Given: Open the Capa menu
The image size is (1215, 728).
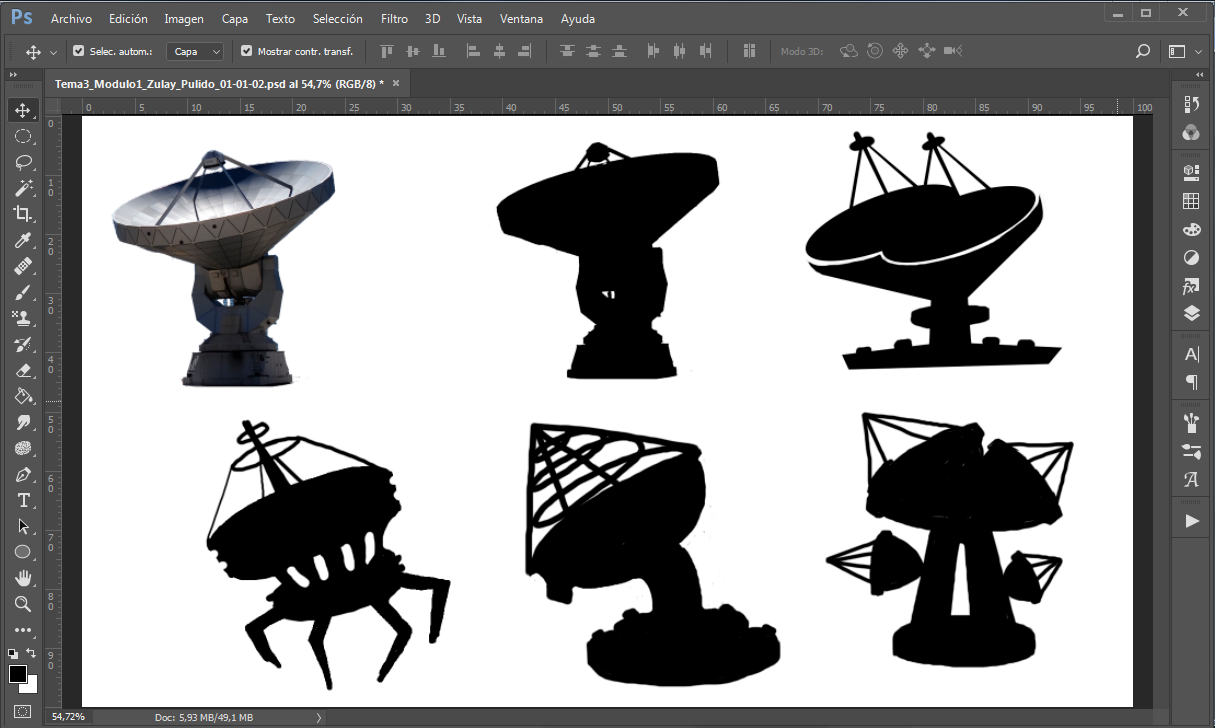Looking at the screenshot, I should point(235,18).
